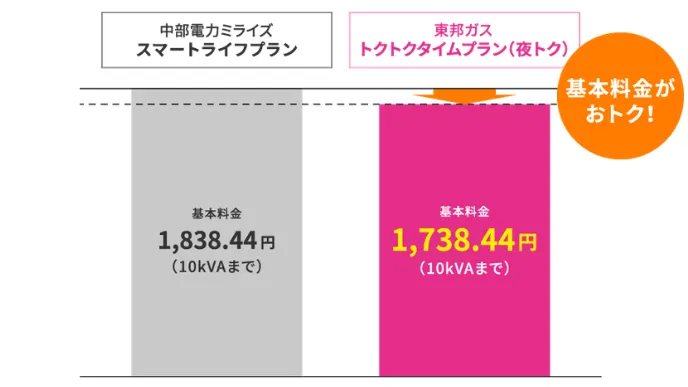Screen dimensions: 688x387
Task: Click the 1,838.44円 price text
Action: 217,241
